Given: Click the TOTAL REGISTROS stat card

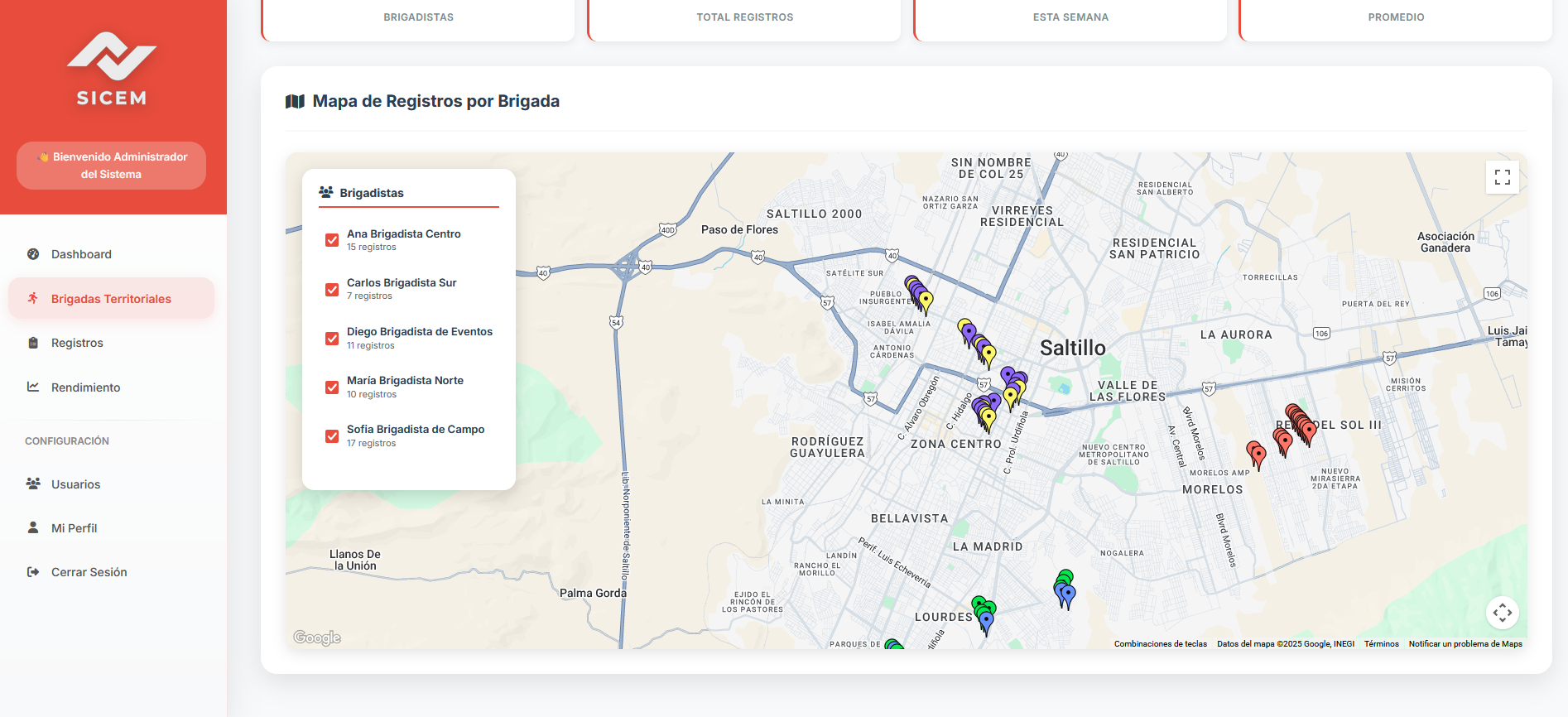Looking at the screenshot, I should point(744,20).
